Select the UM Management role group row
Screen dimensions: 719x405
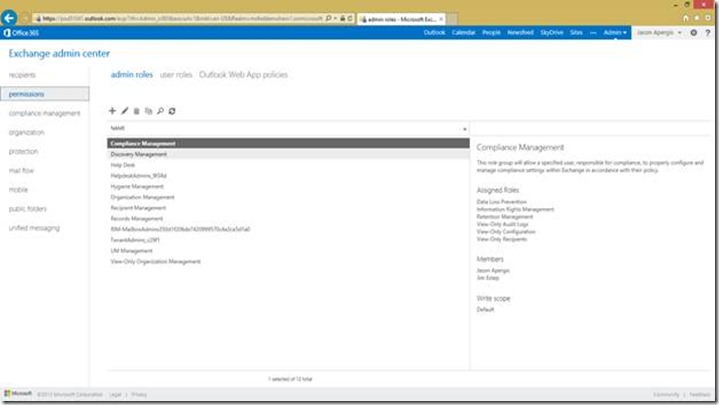[288, 250]
